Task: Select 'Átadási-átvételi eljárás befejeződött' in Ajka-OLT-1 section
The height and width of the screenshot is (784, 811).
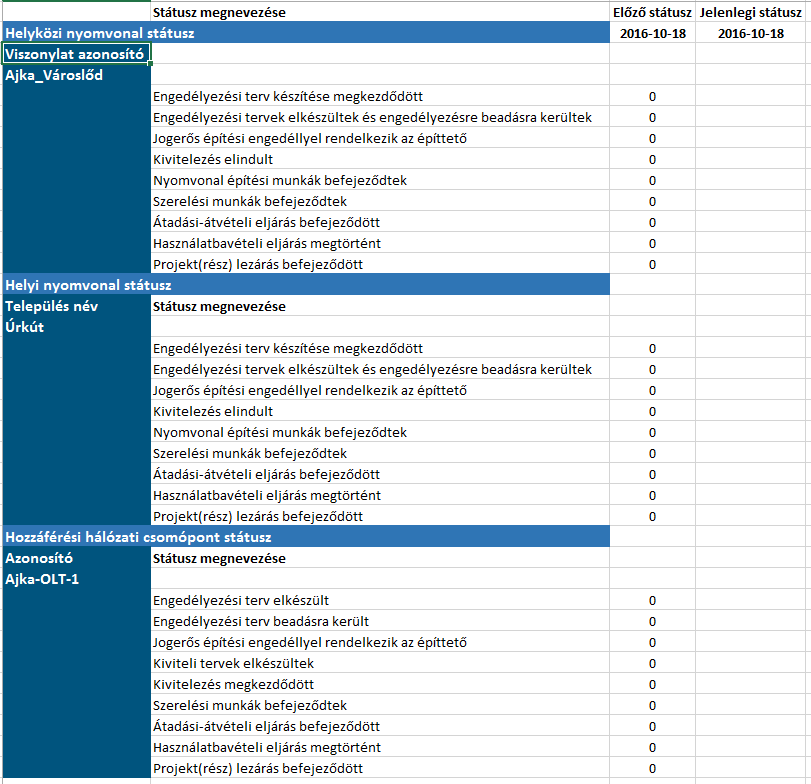Action: [x=380, y=726]
